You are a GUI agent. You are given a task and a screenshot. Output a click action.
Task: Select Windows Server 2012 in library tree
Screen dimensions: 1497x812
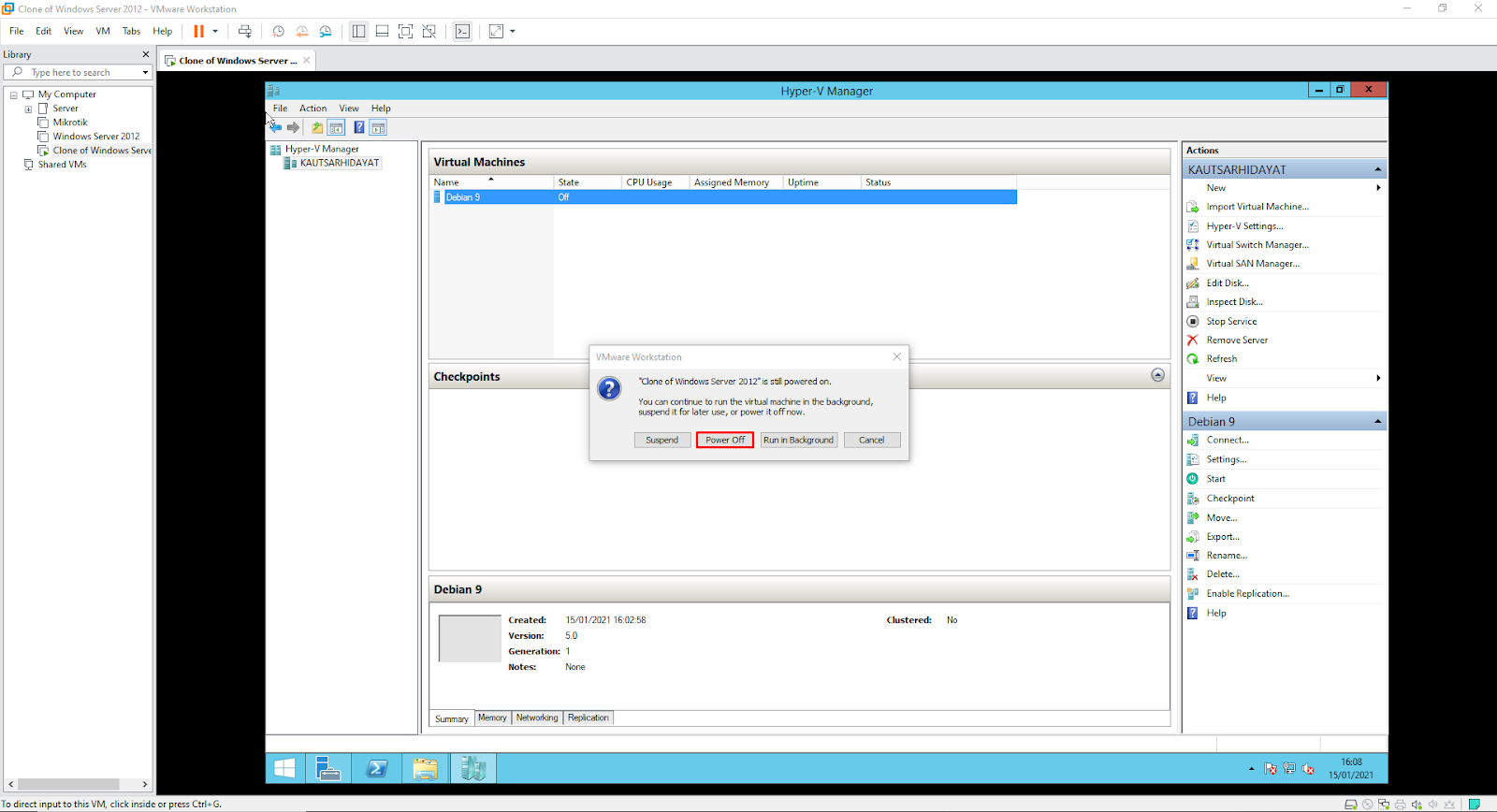[x=95, y=137]
